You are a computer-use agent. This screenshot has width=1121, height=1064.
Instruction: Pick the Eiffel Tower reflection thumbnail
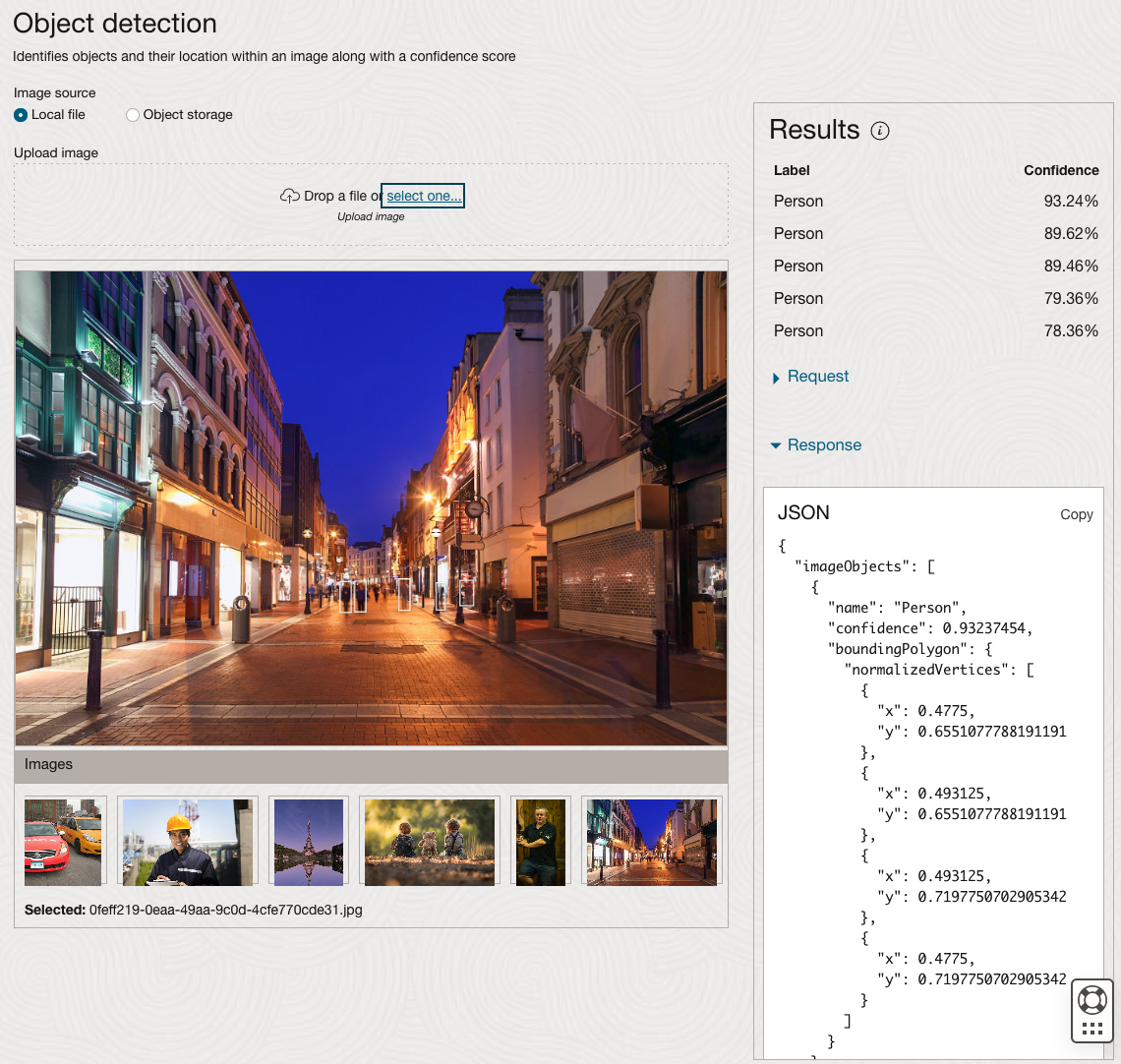(x=309, y=842)
